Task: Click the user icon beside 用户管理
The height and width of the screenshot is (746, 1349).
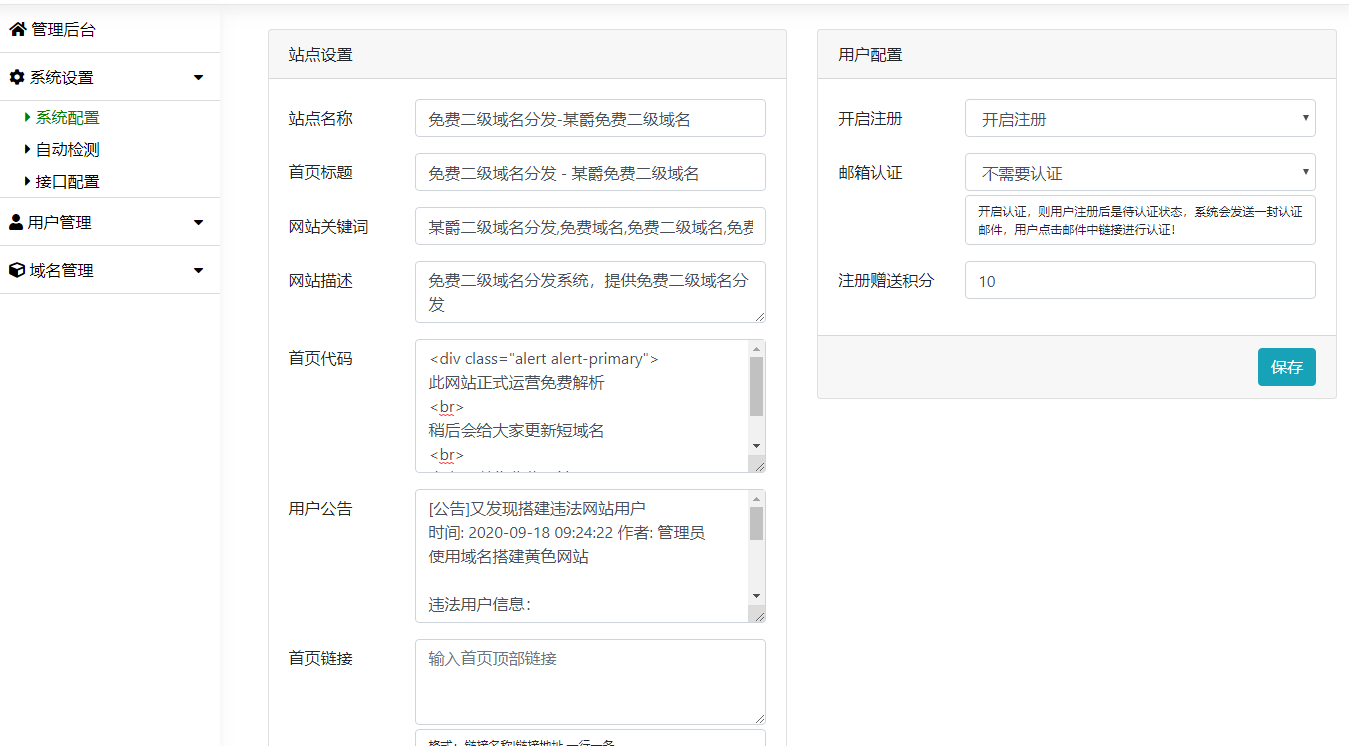Action: (15, 222)
